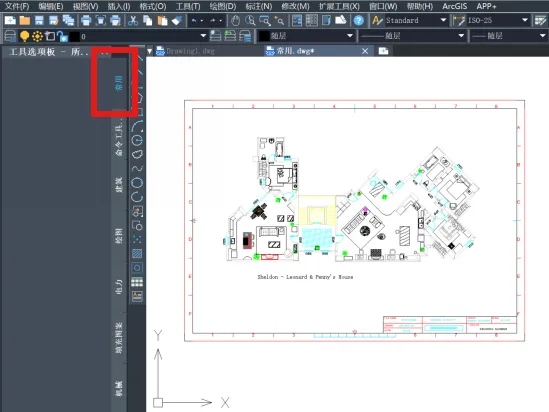Open the black color swatch dropdown 随层
Viewport: 549px width, 412px height.
(x=306, y=36)
